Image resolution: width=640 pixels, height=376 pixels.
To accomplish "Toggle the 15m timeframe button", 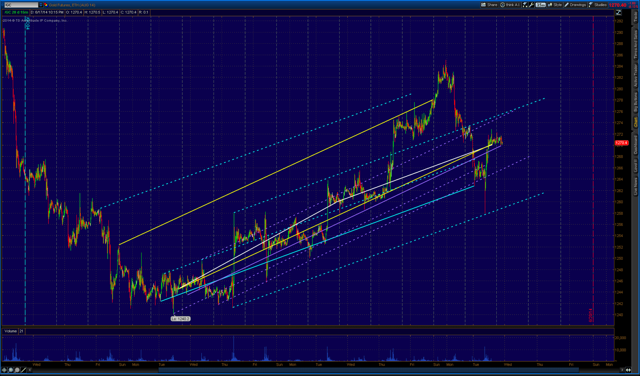I will 541,5.
